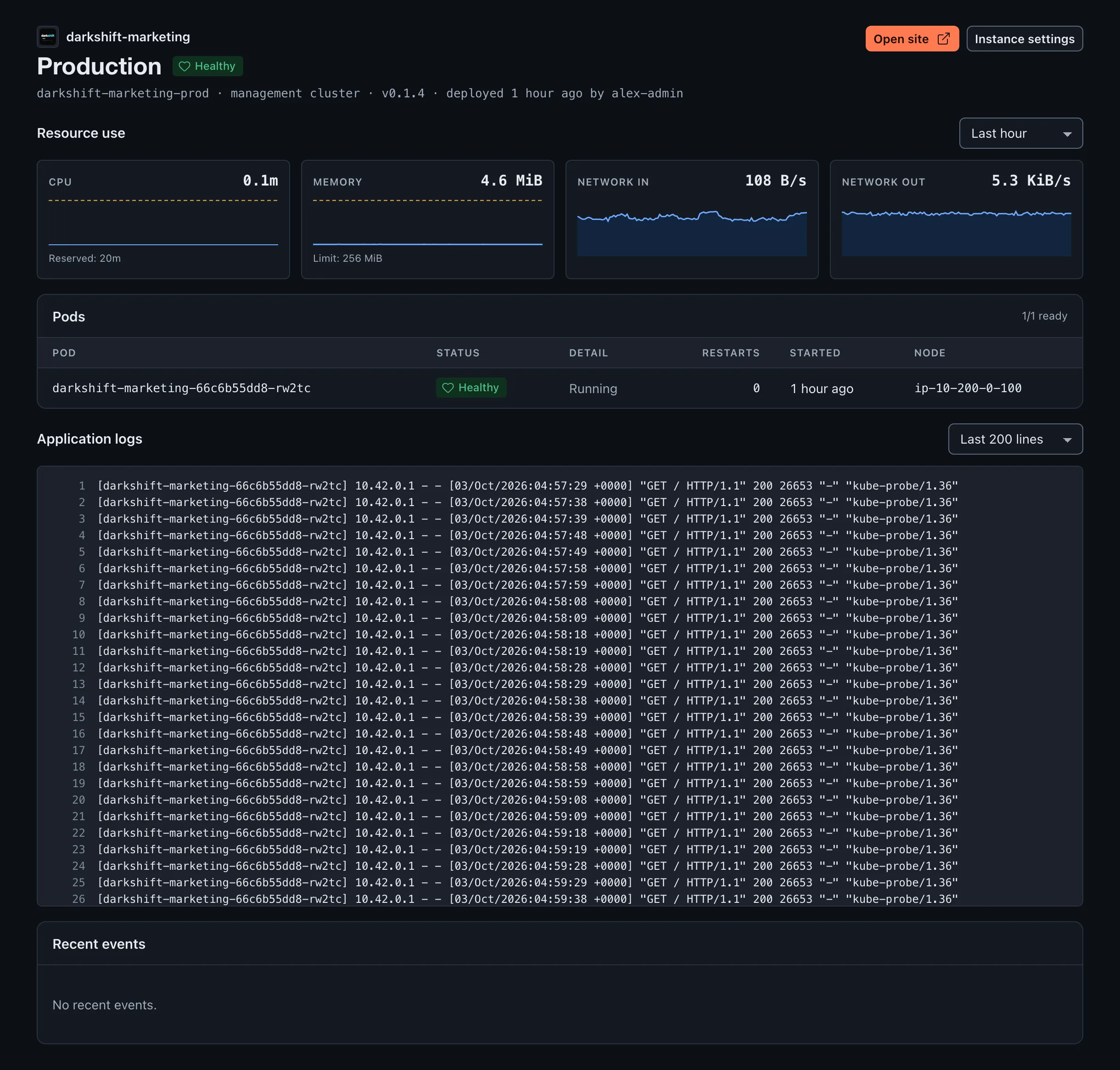This screenshot has width=1120, height=1070.
Task: Click the NODE column header
Action: pyautogui.click(x=930, y=353)
